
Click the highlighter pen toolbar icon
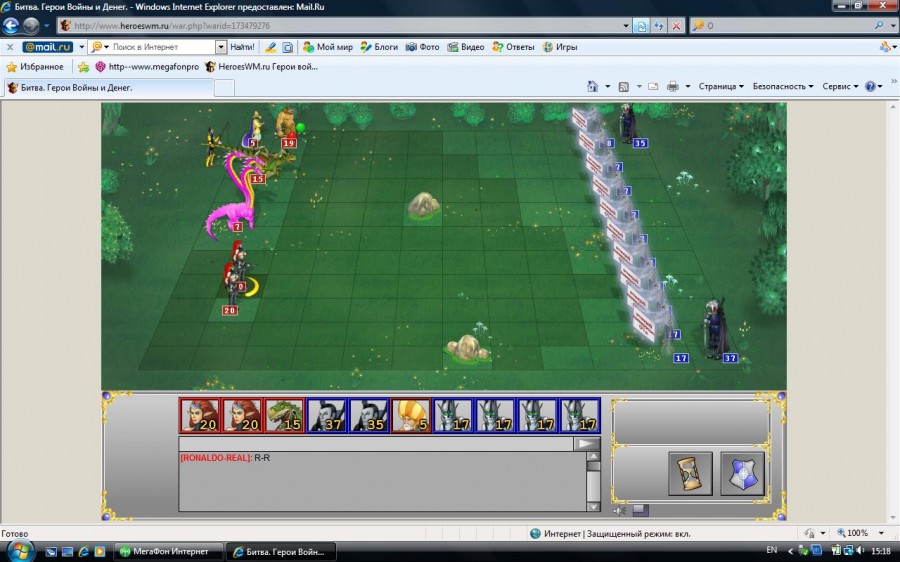(270, 47)
